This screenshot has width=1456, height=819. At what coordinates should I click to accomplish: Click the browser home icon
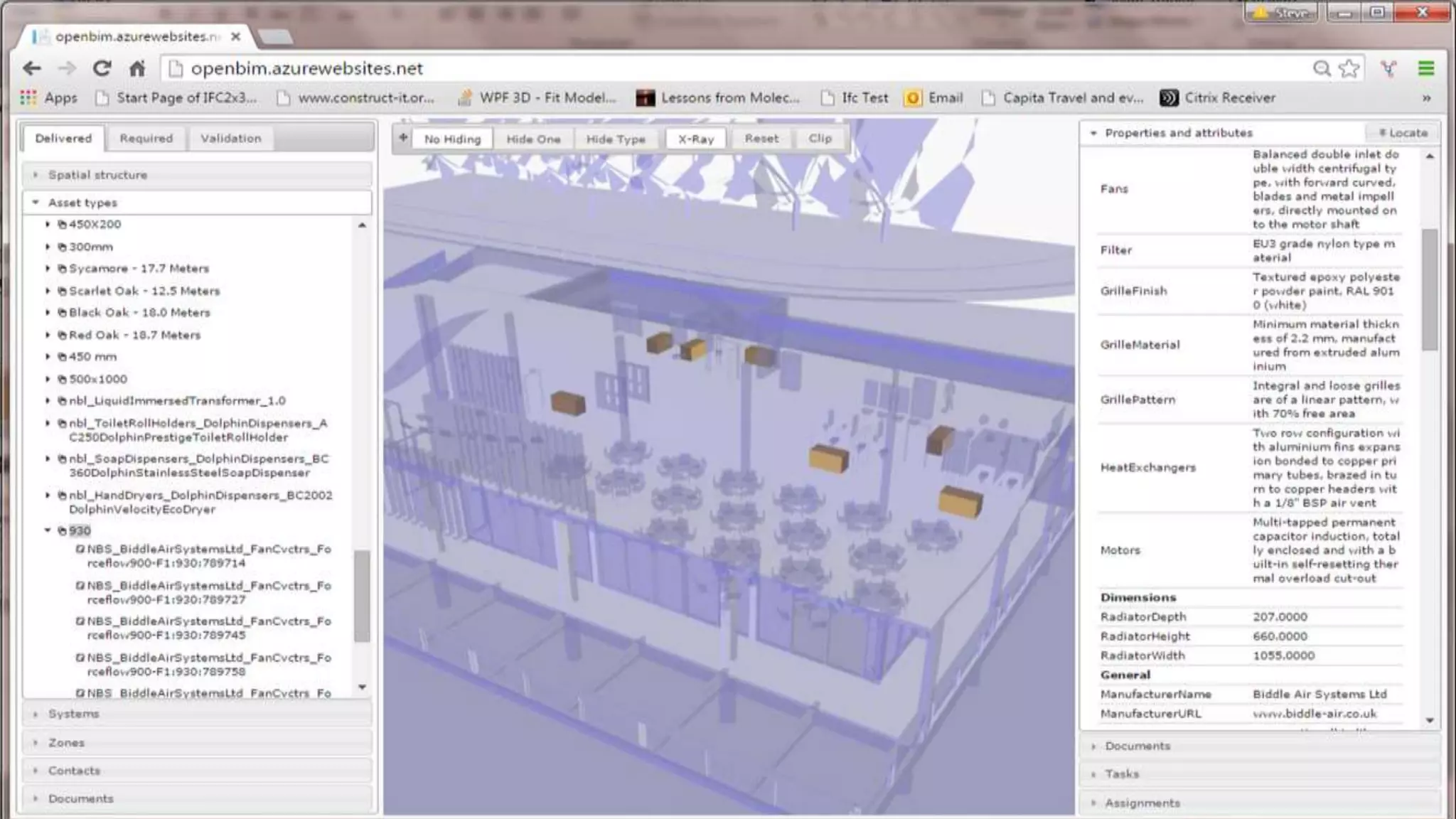pos(137,68)
